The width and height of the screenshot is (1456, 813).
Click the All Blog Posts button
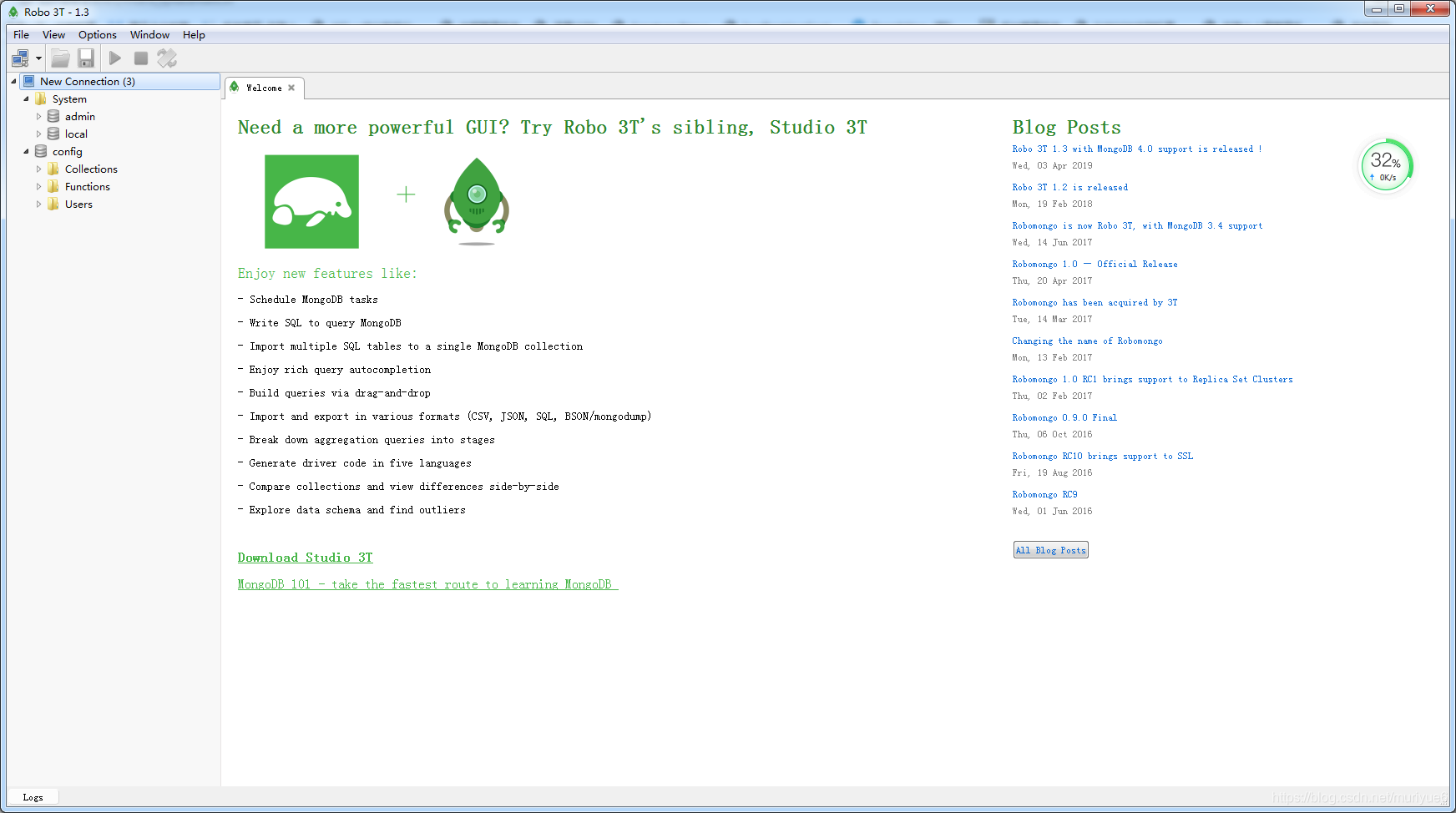coord(1051,550)
